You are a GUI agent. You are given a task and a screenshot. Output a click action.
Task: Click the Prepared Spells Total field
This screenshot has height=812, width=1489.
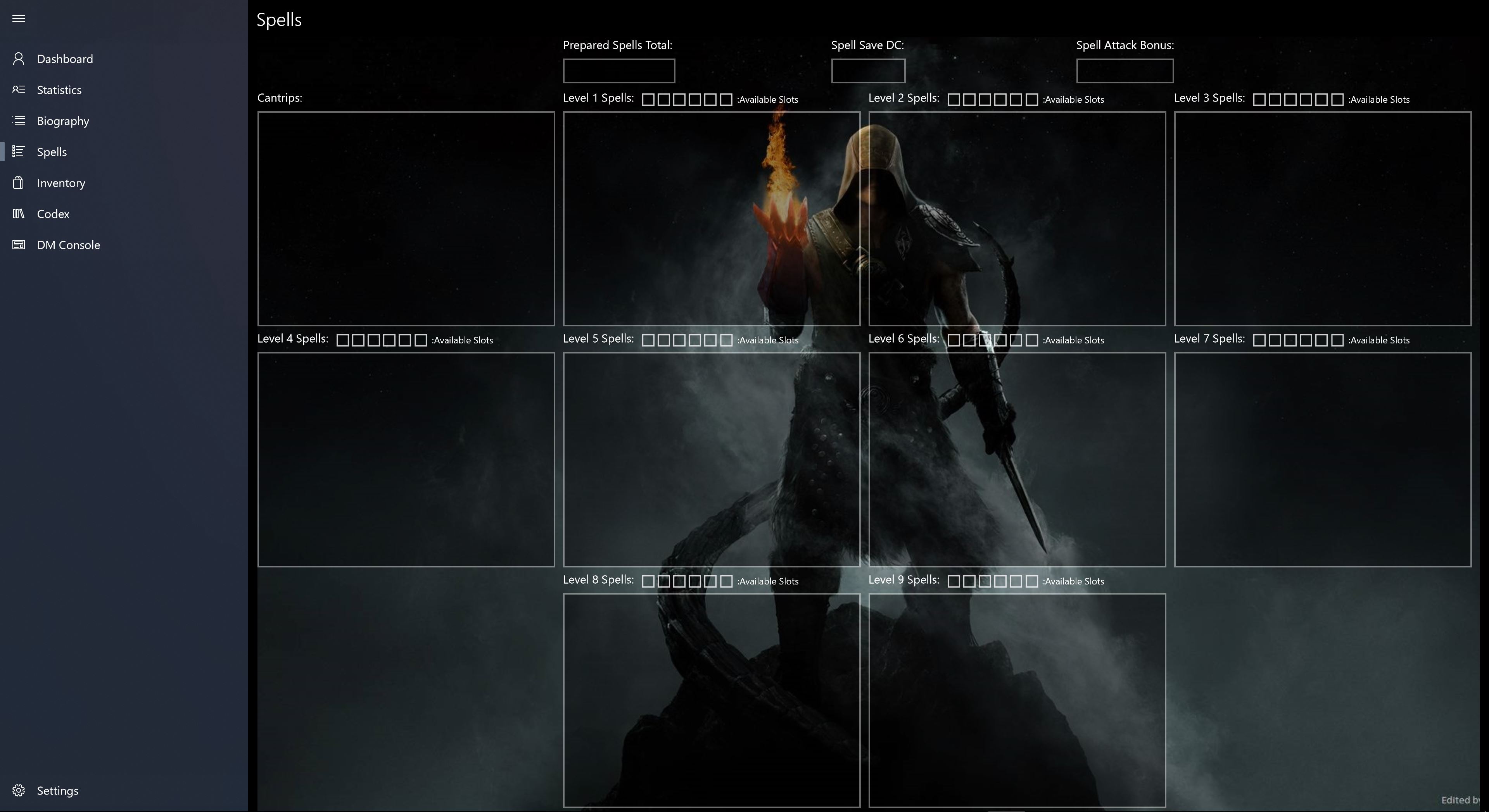point(618,71)
